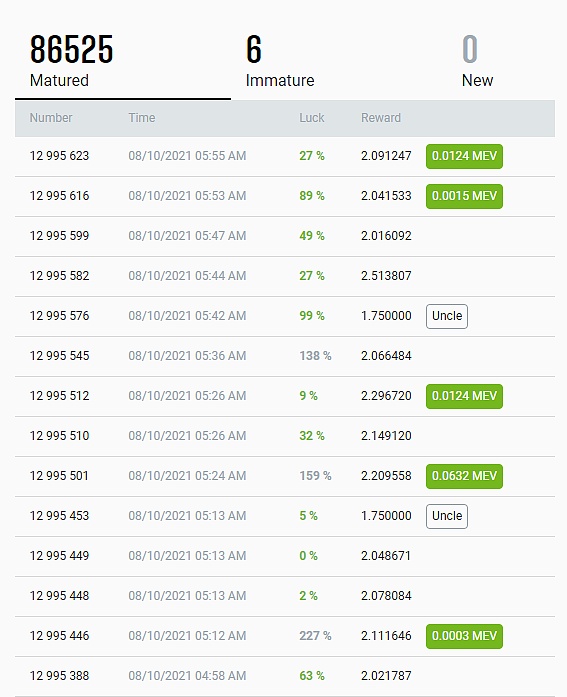Viewport: 567px width, 697px height.
Task: Click the Uncle tag on block 12 995 576
Action: pyautogui.click(x=447, y=316)
